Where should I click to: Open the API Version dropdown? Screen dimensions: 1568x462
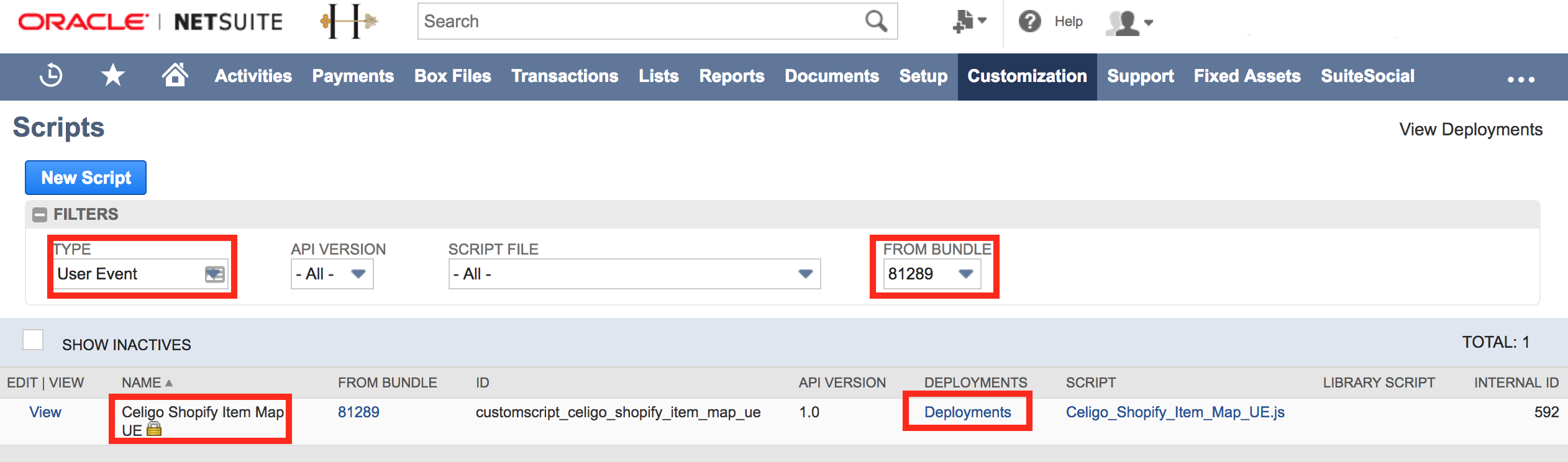(332, 274)
